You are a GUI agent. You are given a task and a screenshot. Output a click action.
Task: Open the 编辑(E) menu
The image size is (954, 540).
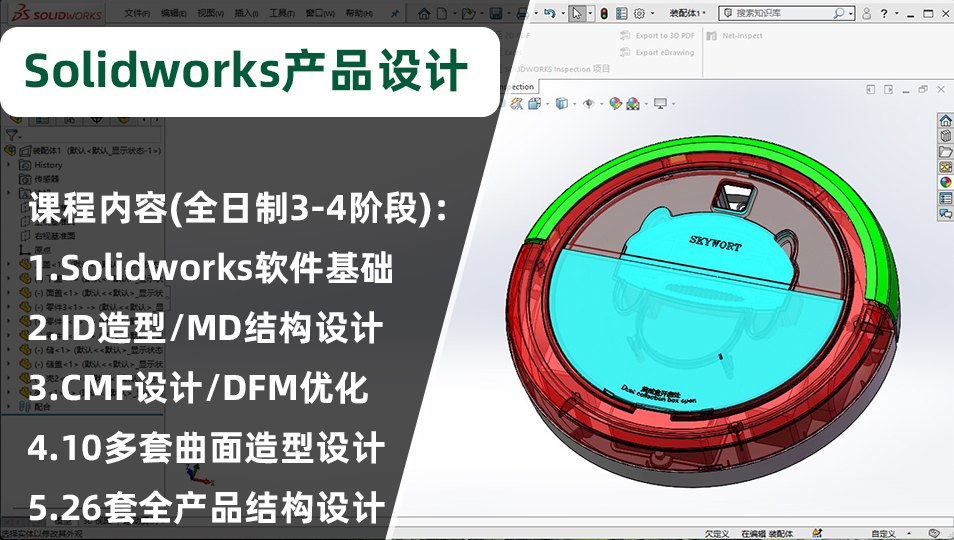point(174,13)
